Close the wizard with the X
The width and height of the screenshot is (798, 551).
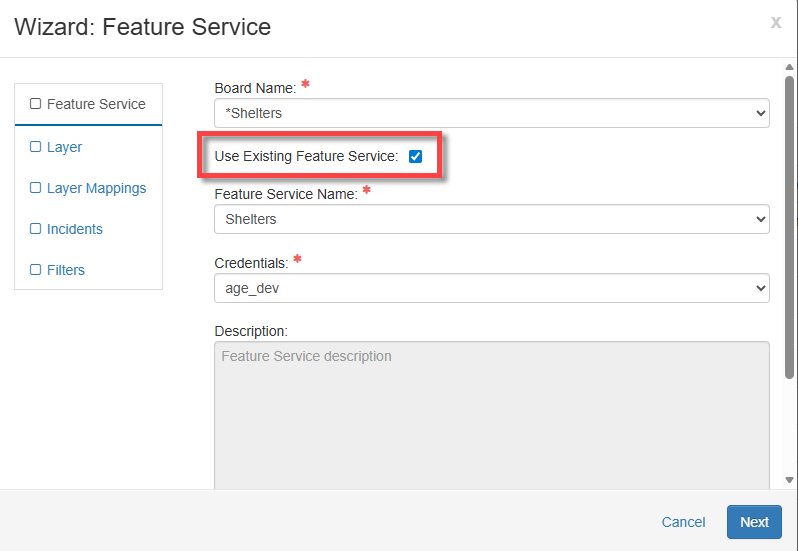pos(775,23)
